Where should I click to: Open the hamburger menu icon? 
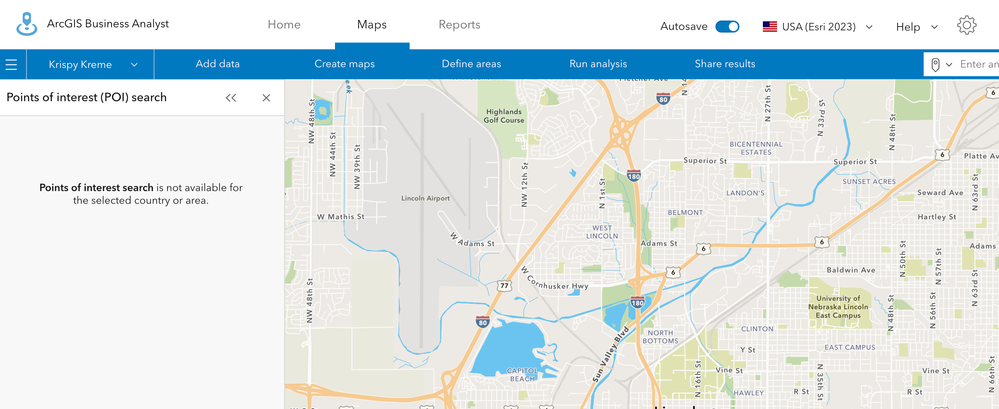(11, 64)
